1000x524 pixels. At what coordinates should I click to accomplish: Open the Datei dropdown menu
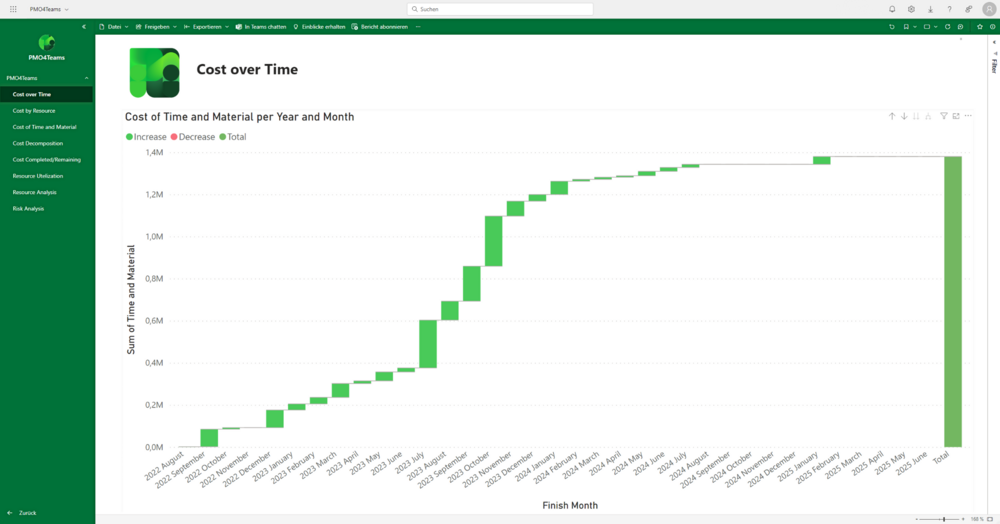[112, 27]
